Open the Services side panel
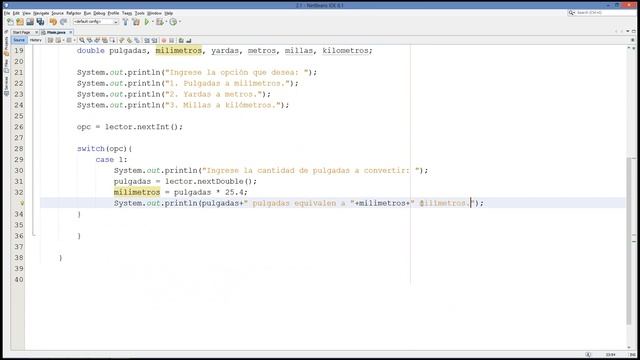Image resolution: width=640 pixels, height=360 pixels. 6,86
